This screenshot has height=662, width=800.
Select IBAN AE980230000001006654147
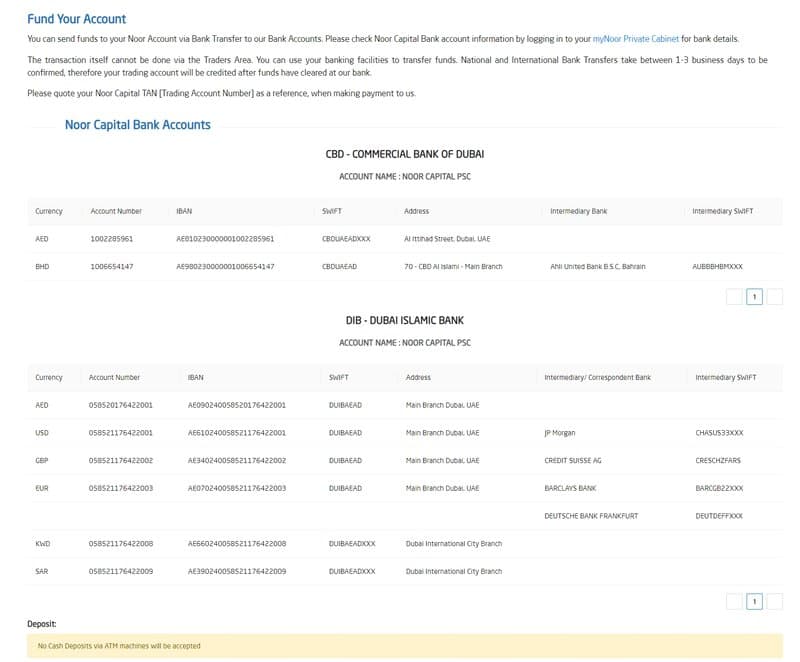point(225,266)
